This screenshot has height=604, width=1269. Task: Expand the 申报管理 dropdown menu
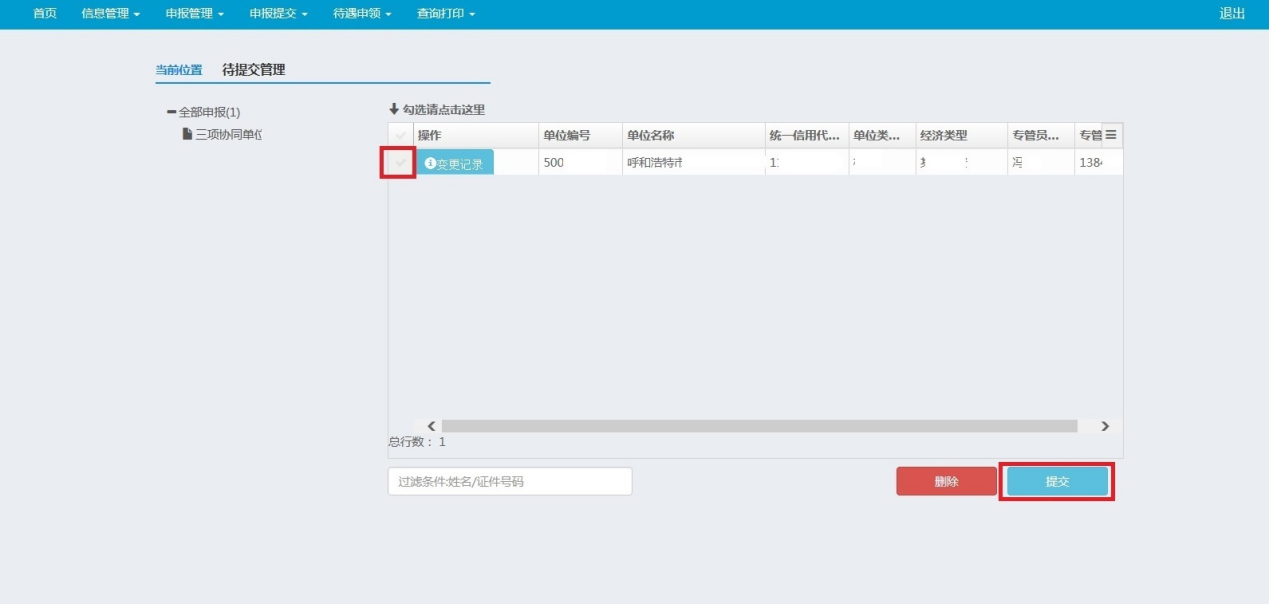pyautogui.click(x=194, y=14)
